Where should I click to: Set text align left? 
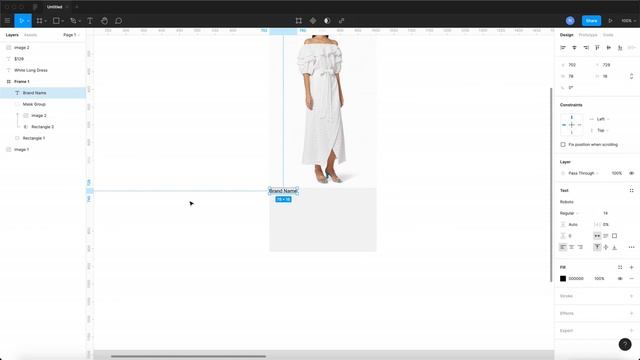[x=563, y=247]
